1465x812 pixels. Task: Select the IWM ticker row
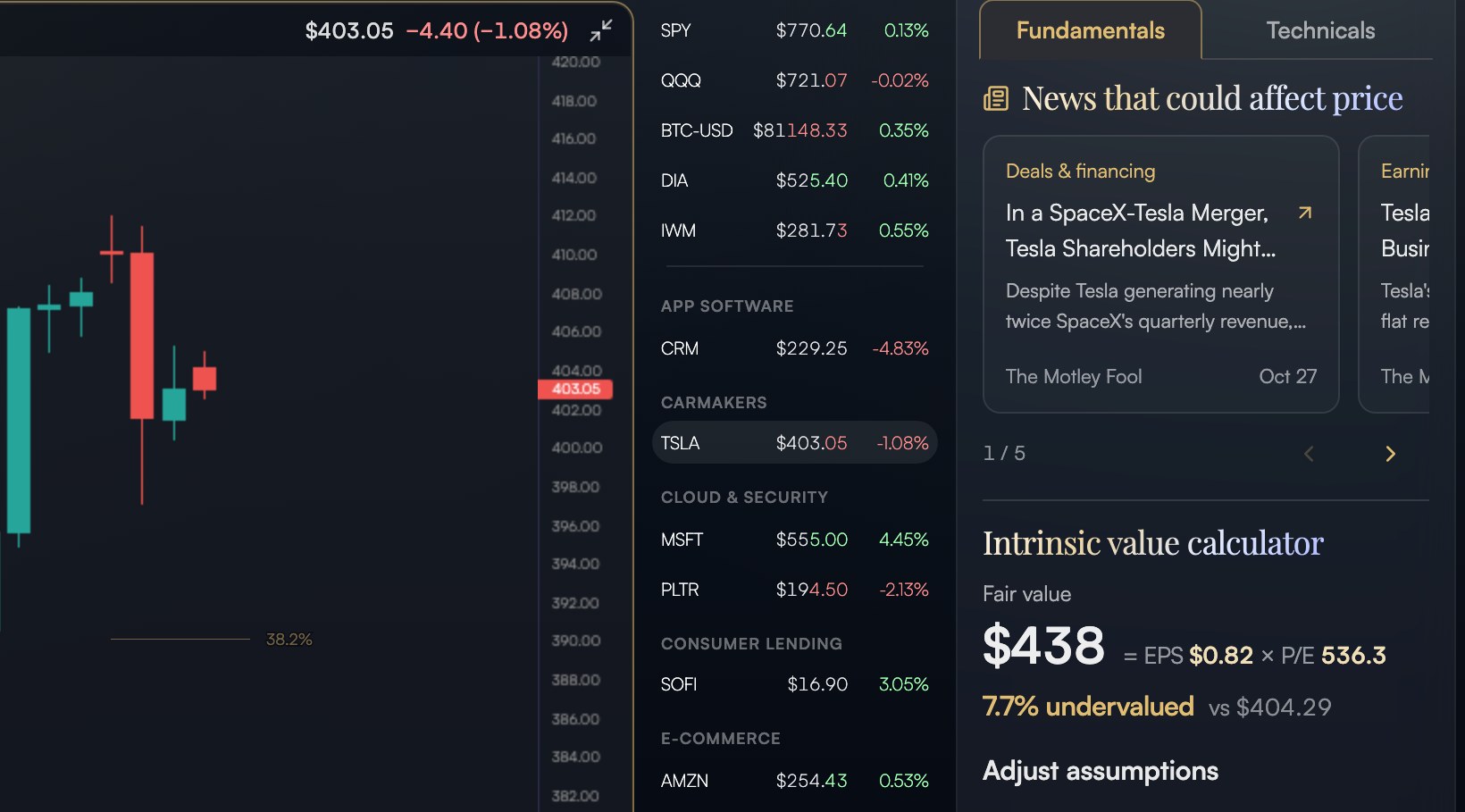click(795, 230)
